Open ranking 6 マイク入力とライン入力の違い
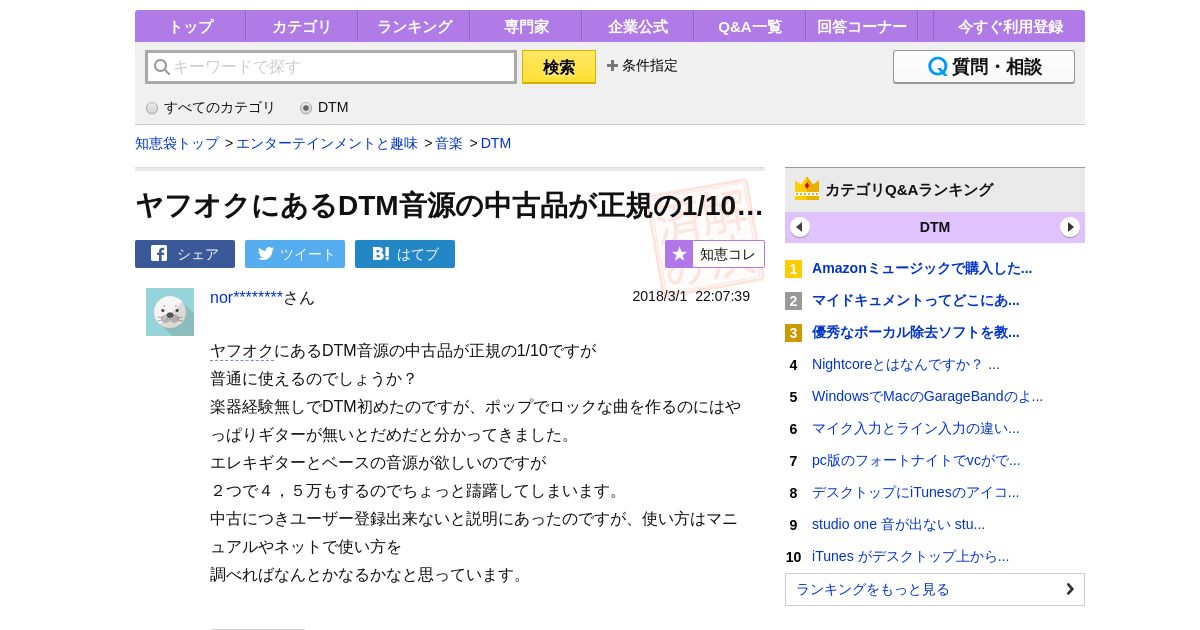Viewport: 1200px width, 630px height. tap(916, 428)
